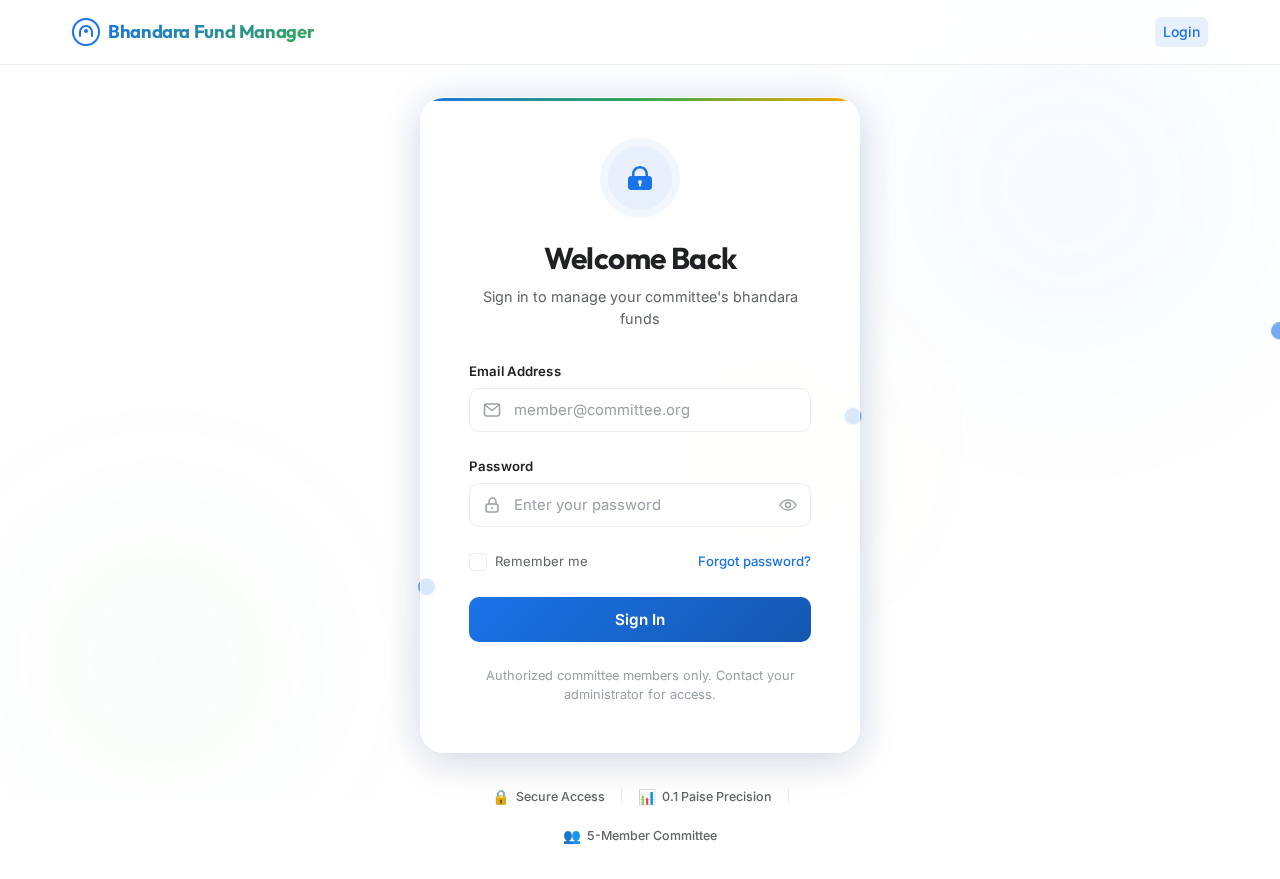Toggle password visibility with the eye icon

788,505
